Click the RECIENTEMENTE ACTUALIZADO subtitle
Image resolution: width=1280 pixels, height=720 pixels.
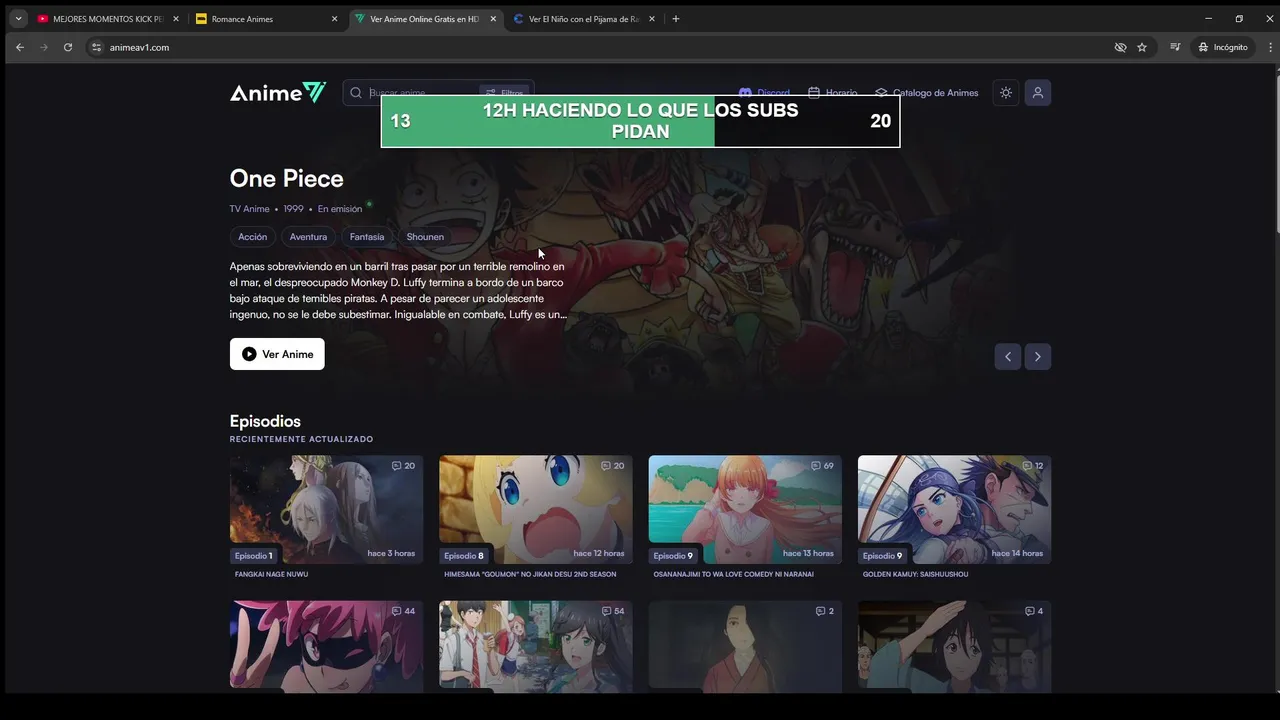pyautogui.click(x=301, y=439)
